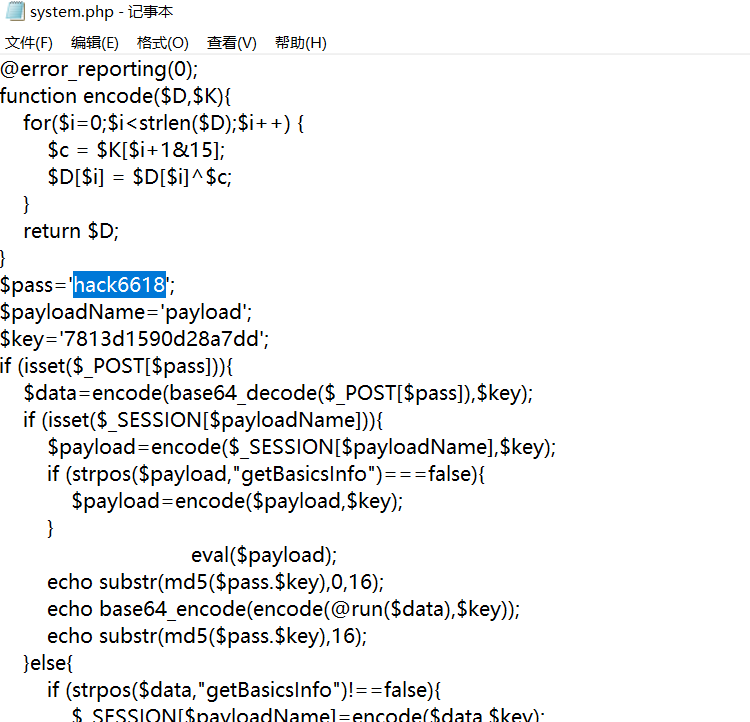Viewport: 750px width, 722px height.
Task: Click the for($i=0;$i<strlen($D);$i++) line
Action: click(x=164, y=123)
